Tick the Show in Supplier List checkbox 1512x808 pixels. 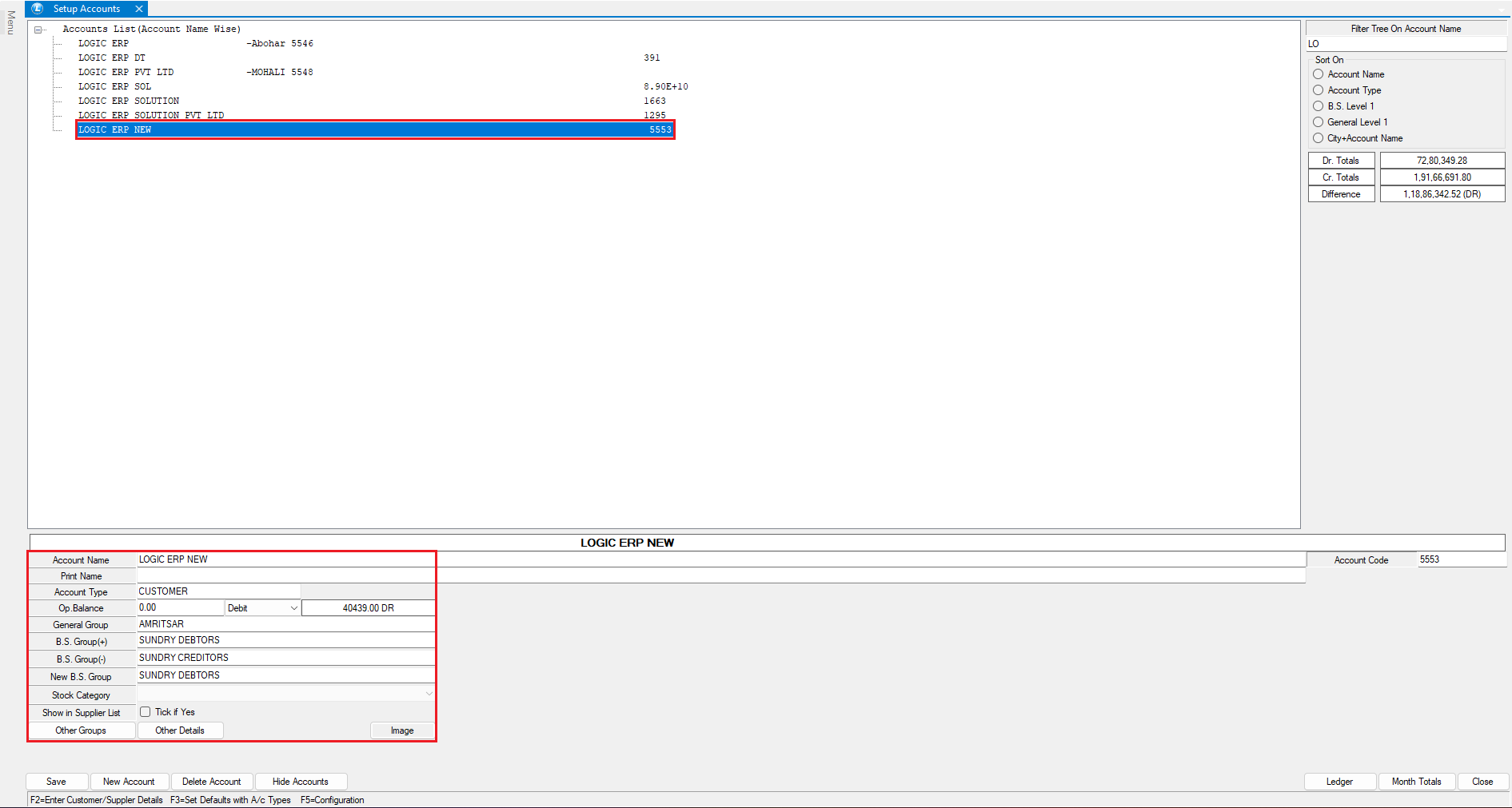(146, 712)
